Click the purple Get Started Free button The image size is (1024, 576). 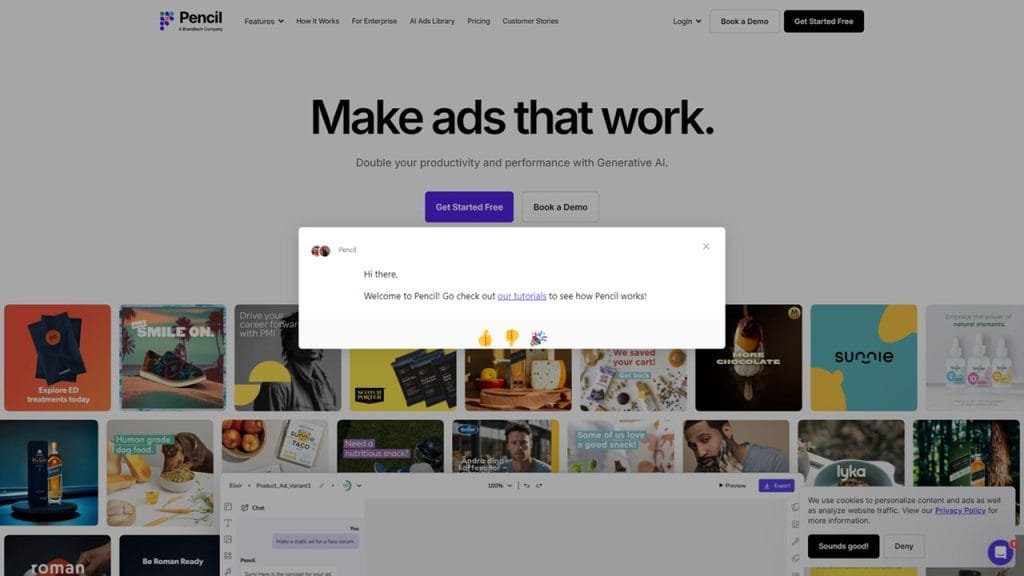tap(469, 207)
